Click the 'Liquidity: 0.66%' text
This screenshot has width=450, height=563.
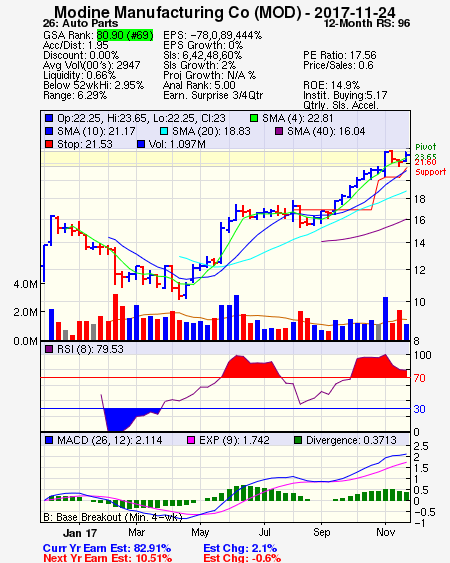pyautogui.click(x=79, y=75)
